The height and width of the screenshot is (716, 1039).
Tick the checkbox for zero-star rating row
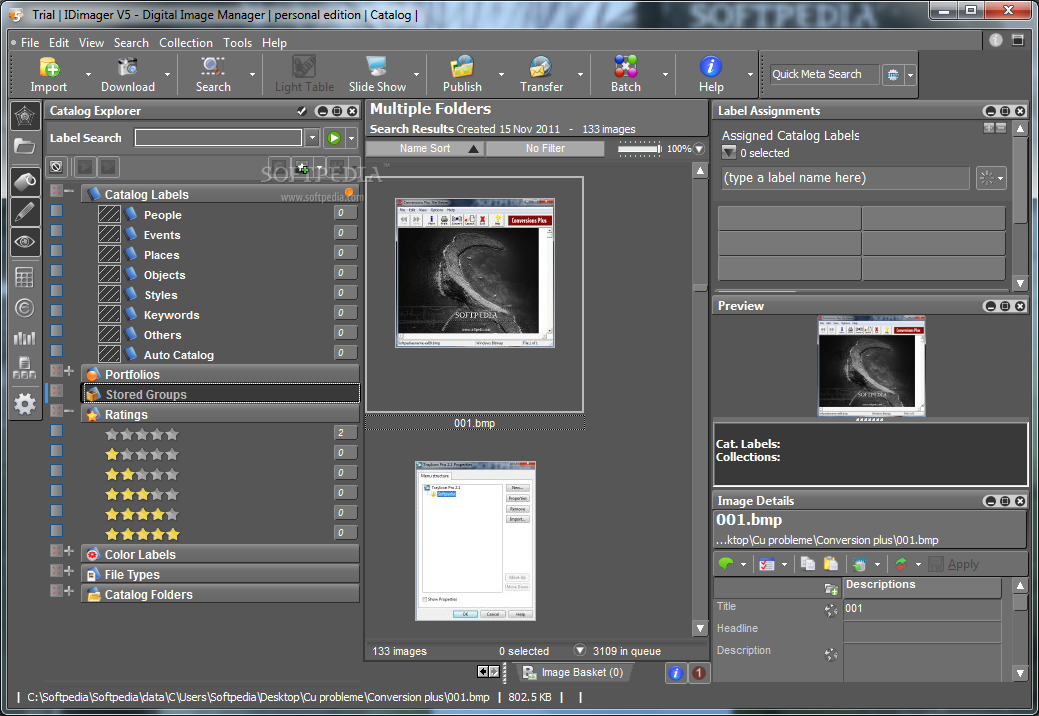pyautogui.click(x=57, y=431)
